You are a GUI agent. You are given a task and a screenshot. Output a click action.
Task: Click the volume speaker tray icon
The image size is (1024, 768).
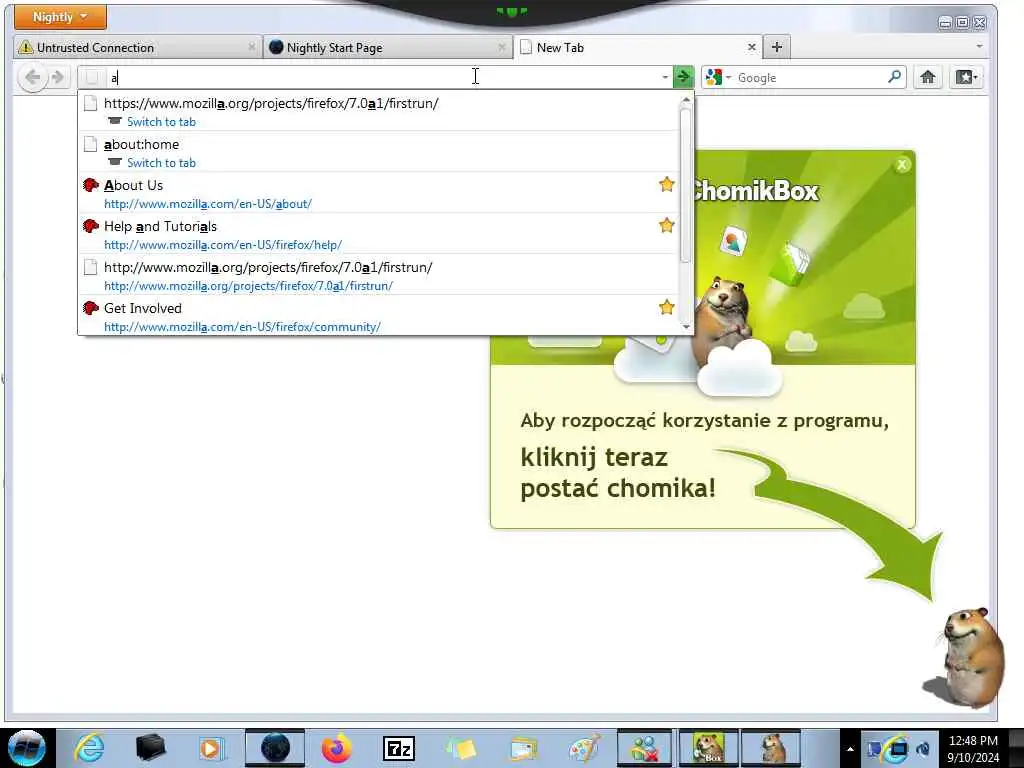(923, 749)
